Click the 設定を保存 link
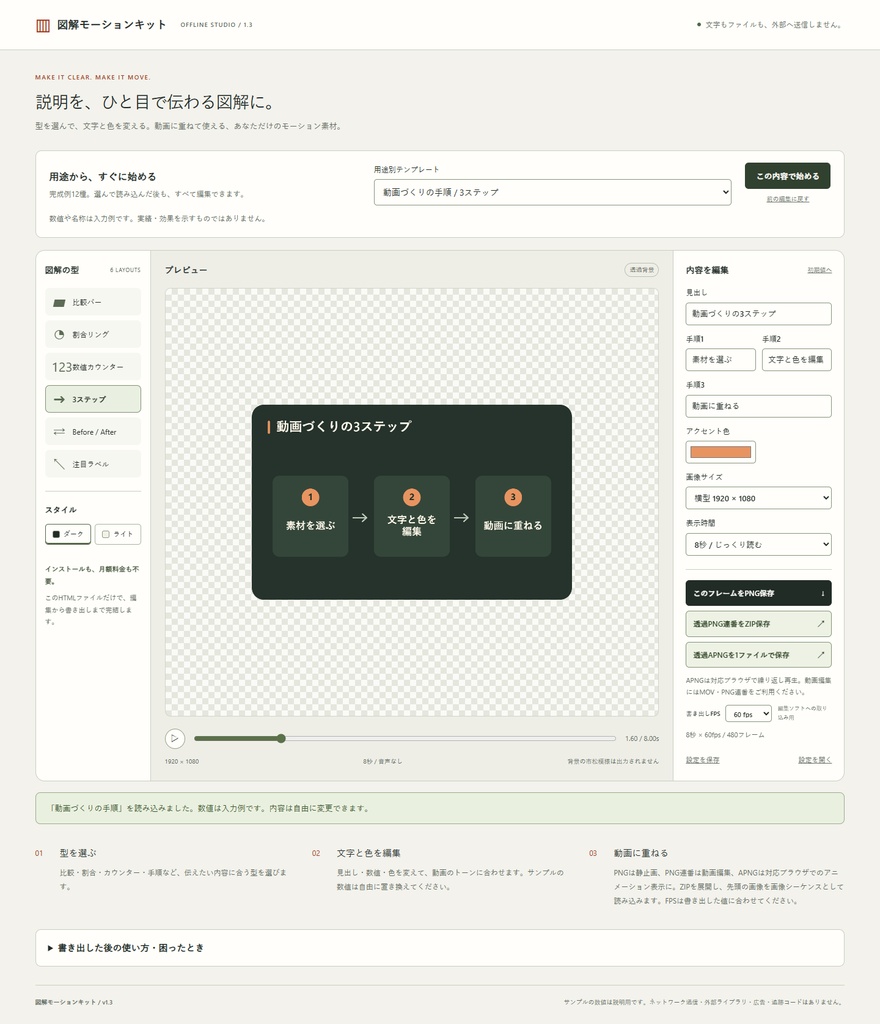Viewport: 880px width, 1024px height. [702, 760]
